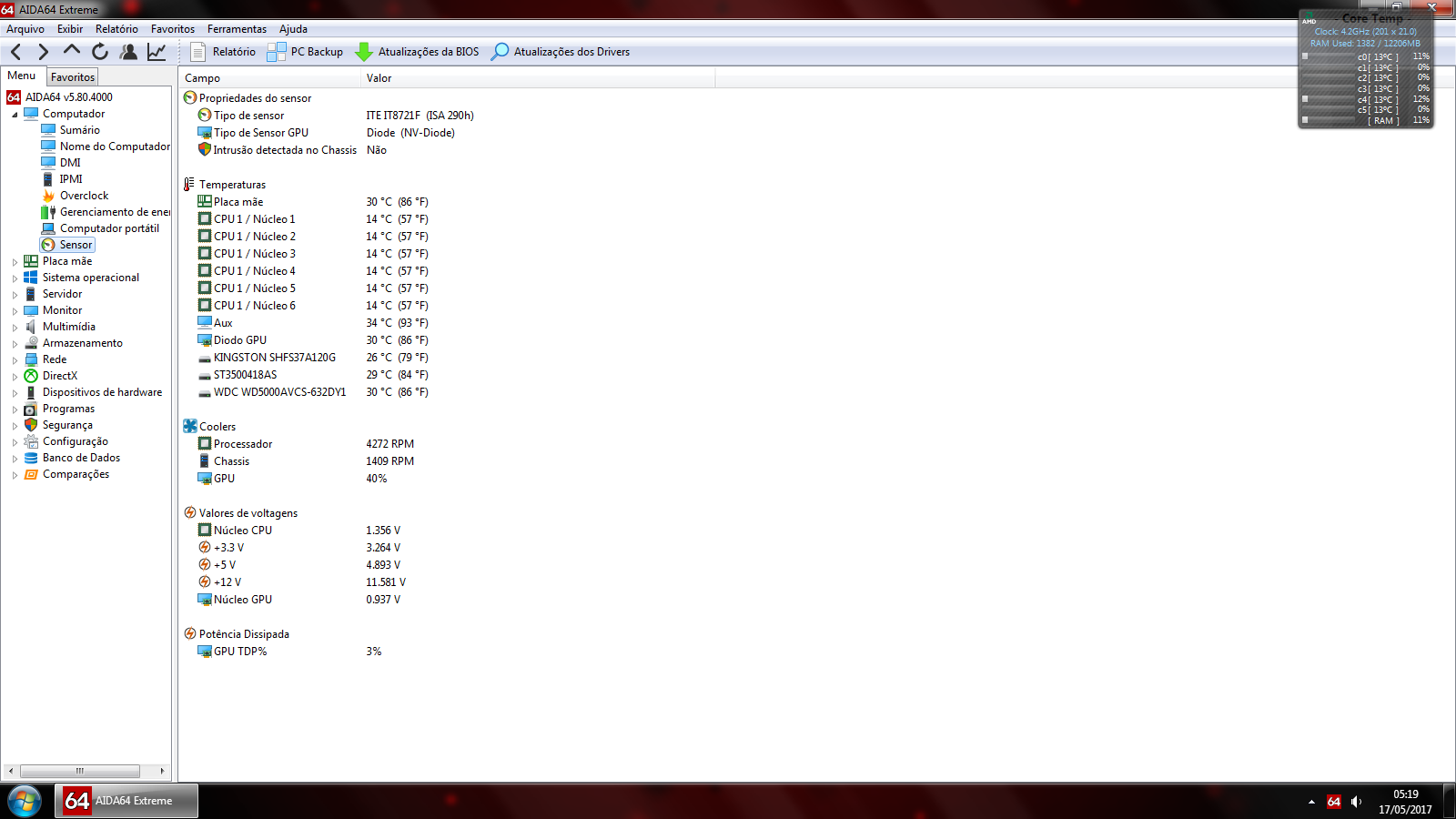This screenshot has width=1456, height=819.
Task: Select the Sensor tree item
Action: [76, 245]
